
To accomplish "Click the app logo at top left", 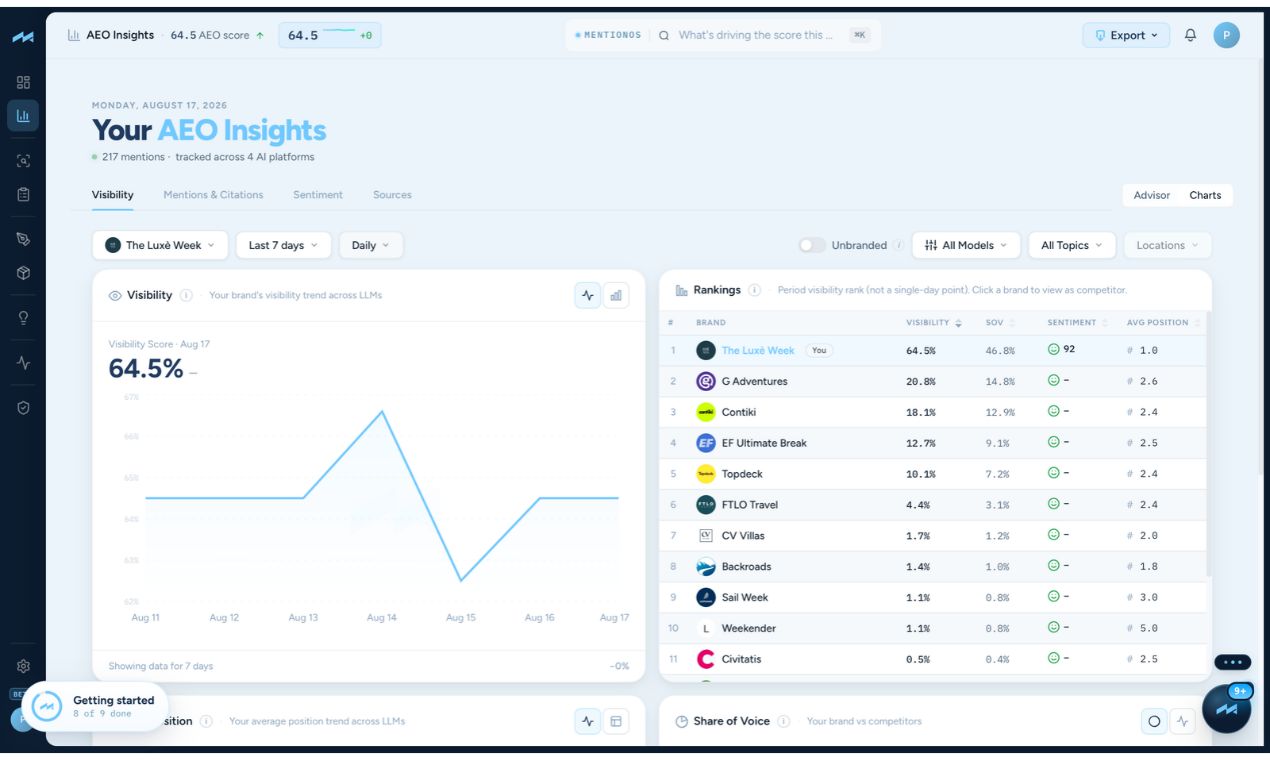I will click(23, 37).
